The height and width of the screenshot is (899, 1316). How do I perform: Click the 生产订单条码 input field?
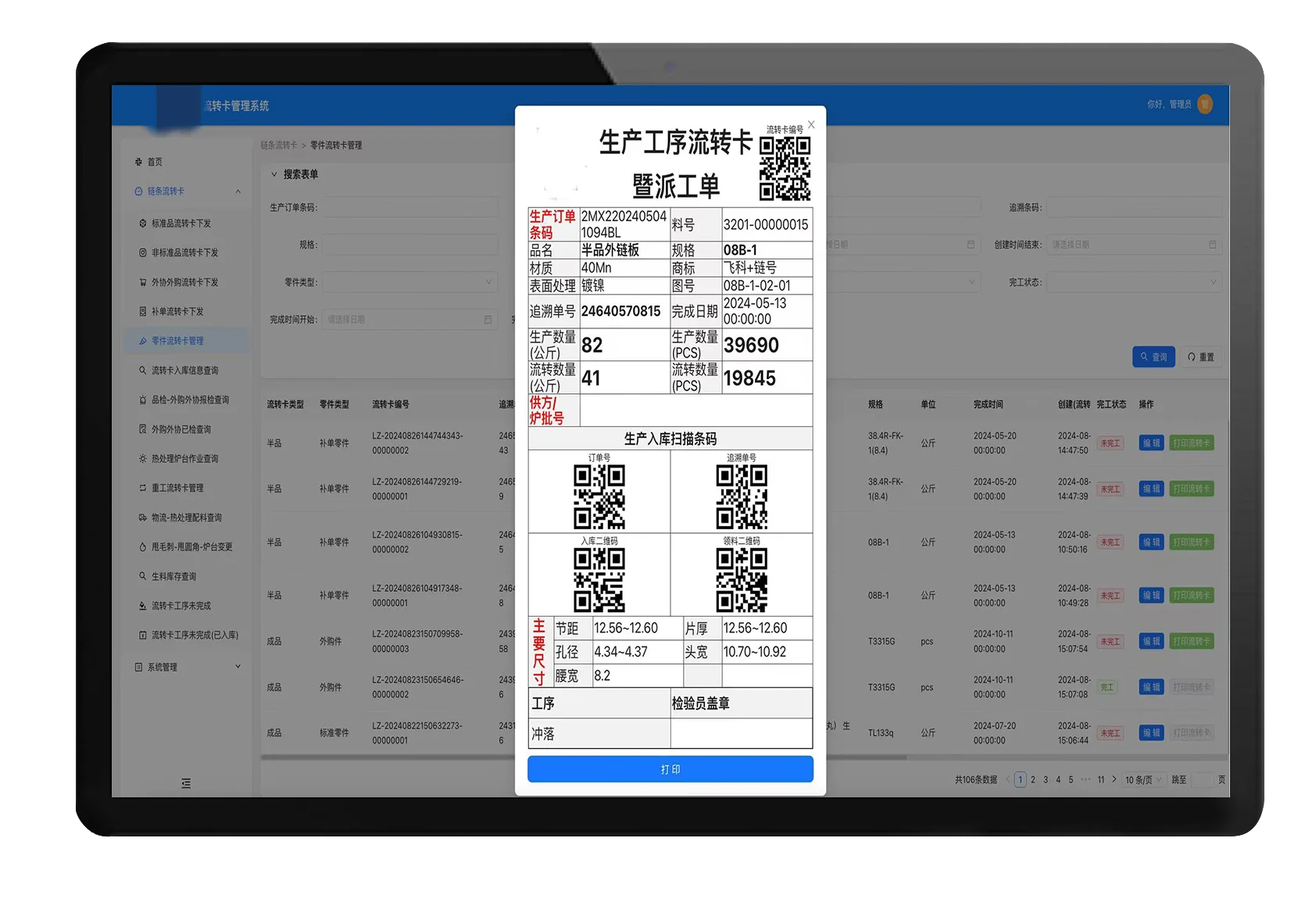(x=411, y=207)
